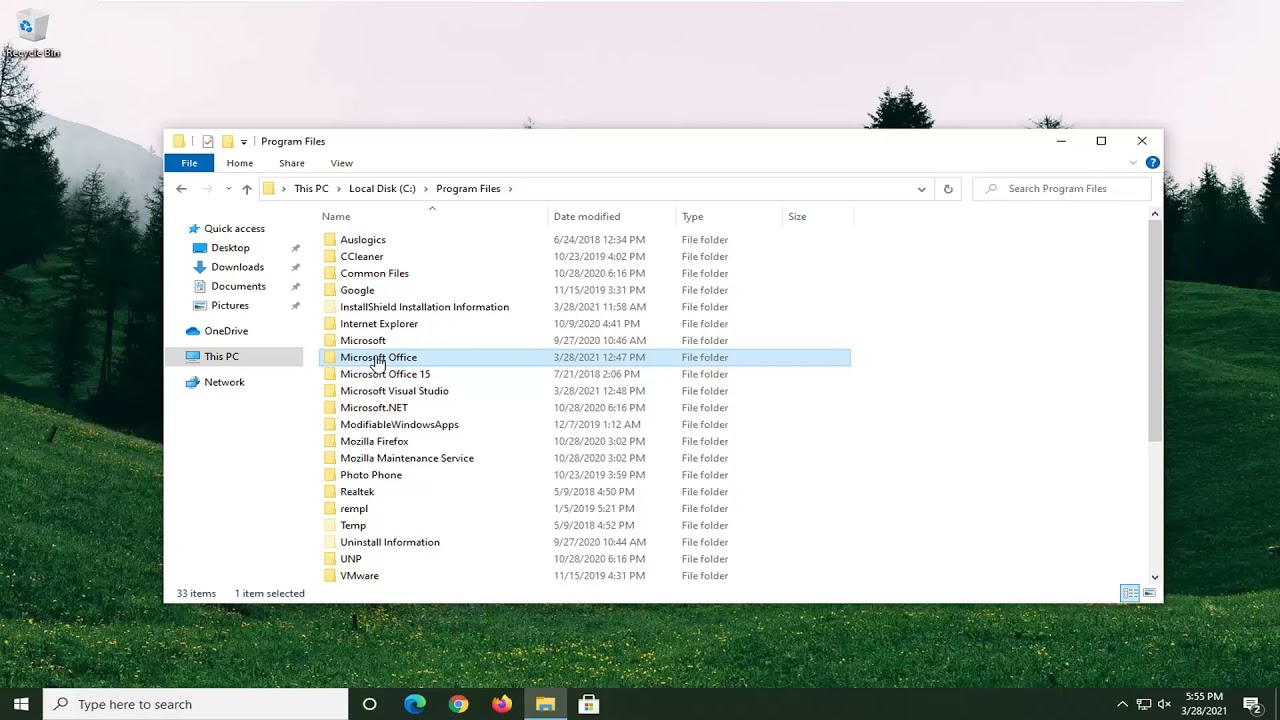
Task: Select Quick access in the navigation pane
Action: tap(234, 229)
